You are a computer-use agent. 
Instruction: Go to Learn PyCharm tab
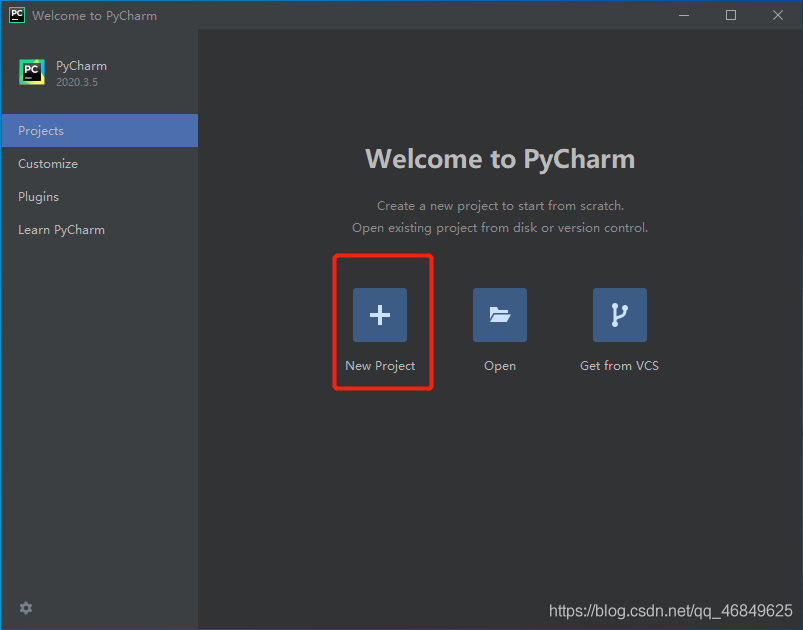[100, 230]
